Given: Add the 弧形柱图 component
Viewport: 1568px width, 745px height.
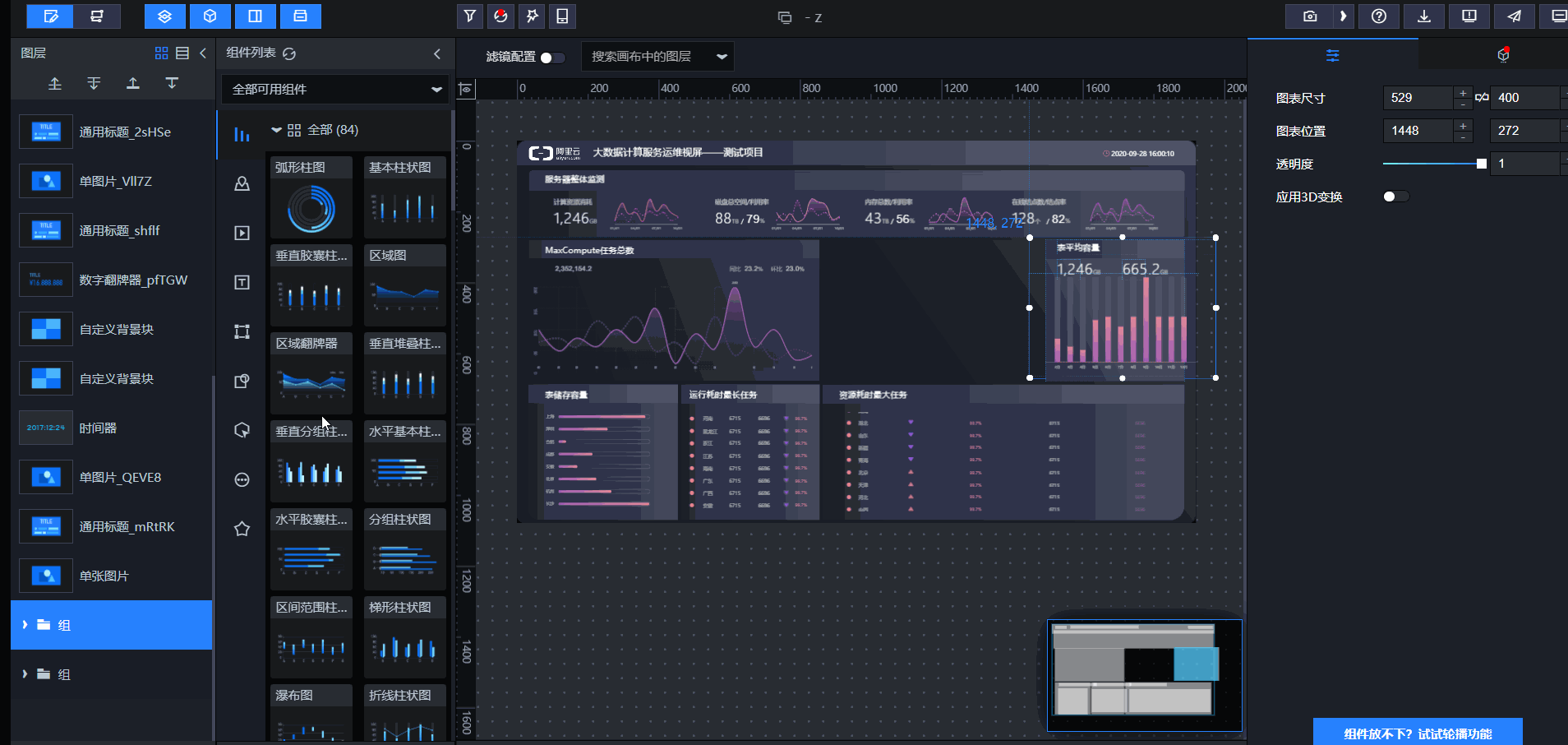Looking at the screenshot, I should pyautogui.click(x=311, y=197).
